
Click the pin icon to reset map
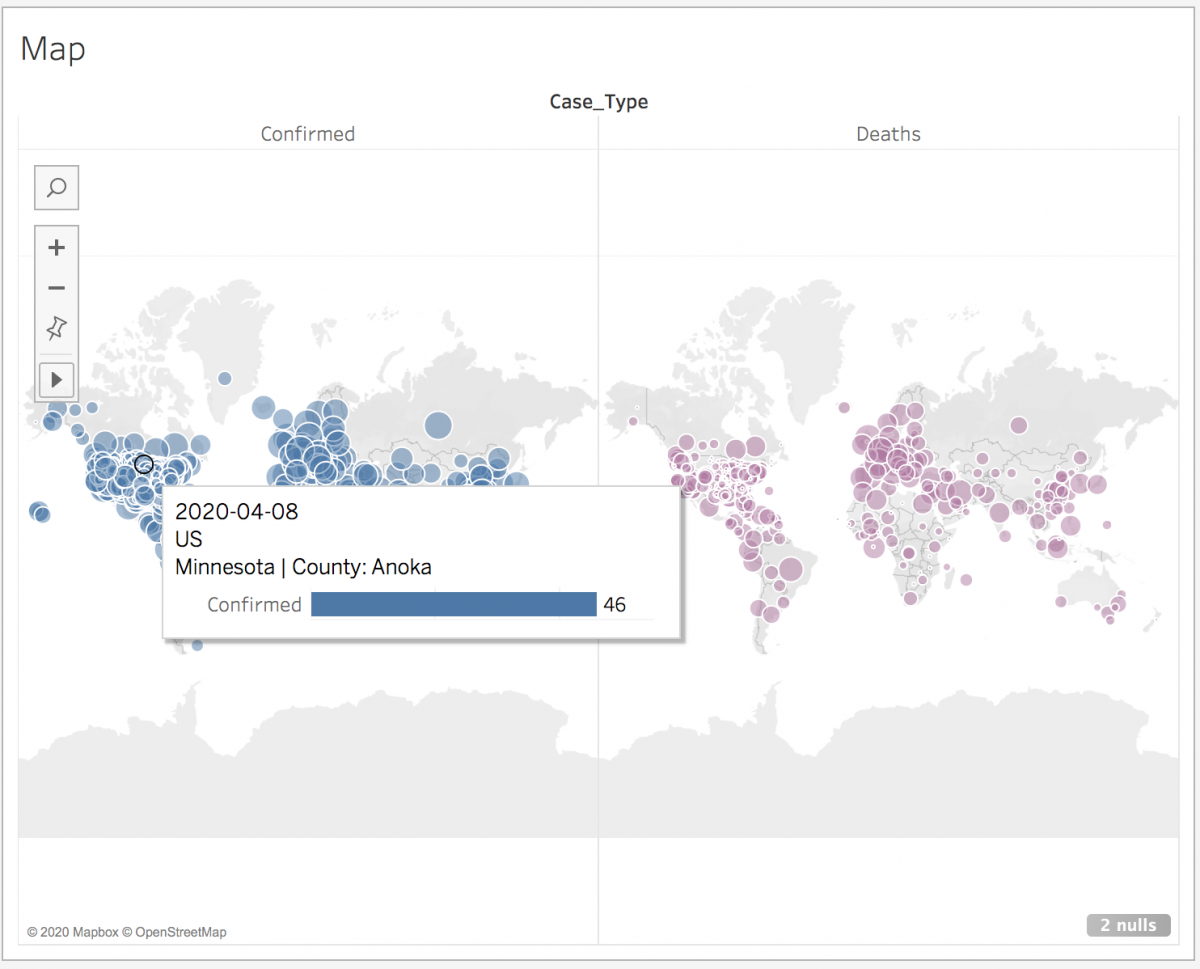click(x=56, y=328)
